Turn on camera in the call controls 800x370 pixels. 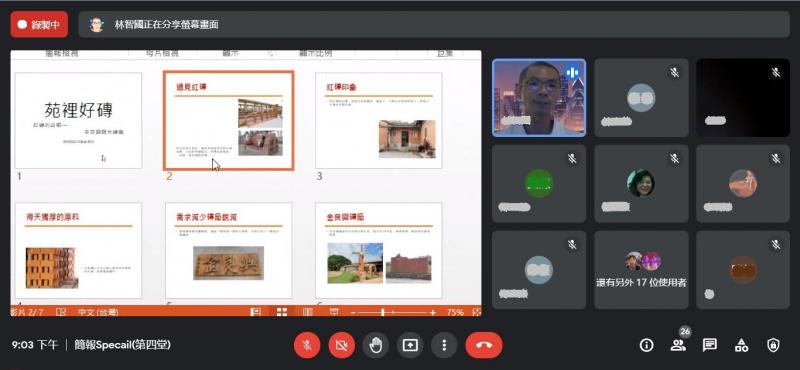coord(341,346)
